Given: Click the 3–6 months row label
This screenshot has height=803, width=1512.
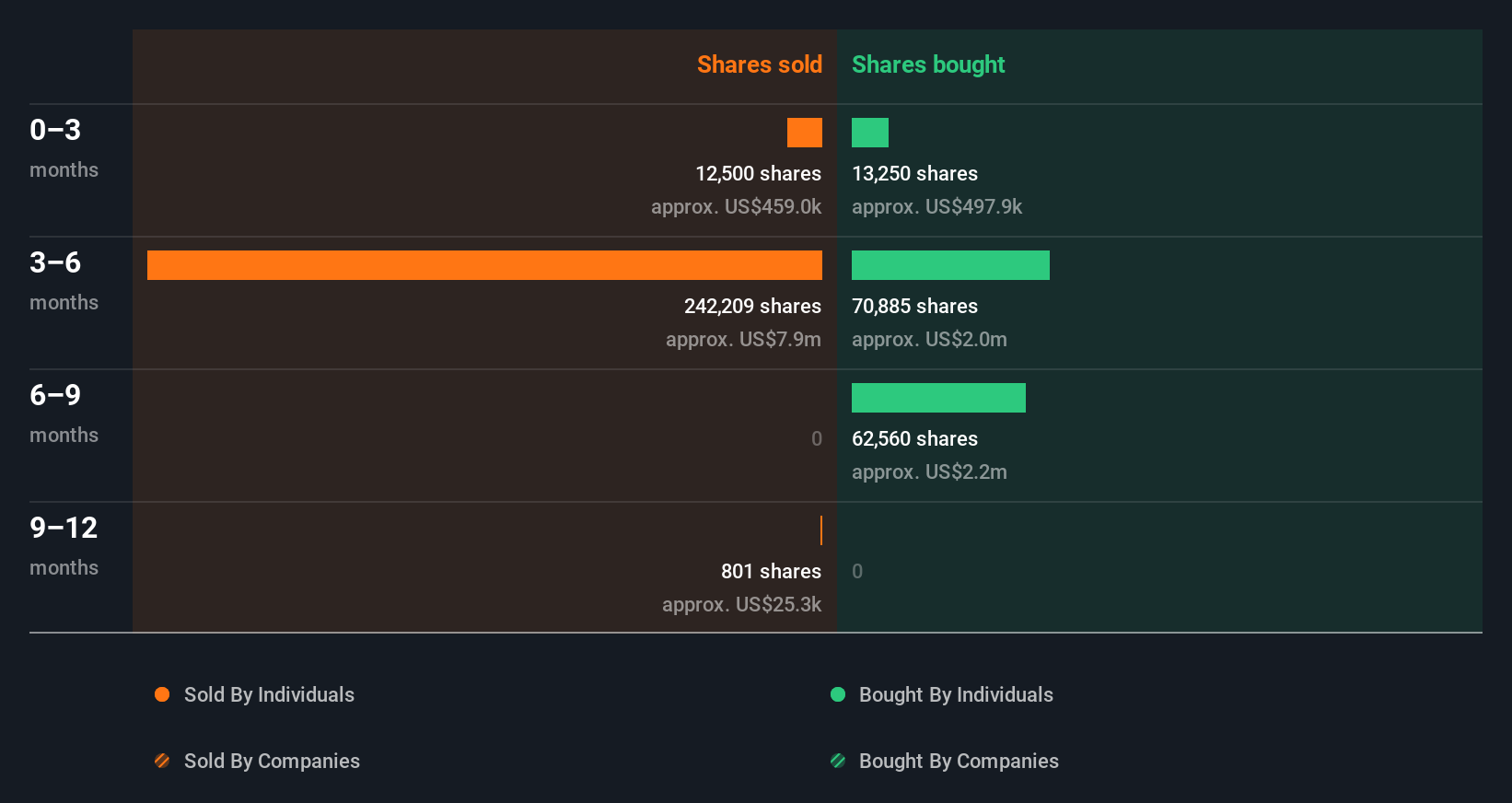Looking at the screenshot, I should [64, 280].
